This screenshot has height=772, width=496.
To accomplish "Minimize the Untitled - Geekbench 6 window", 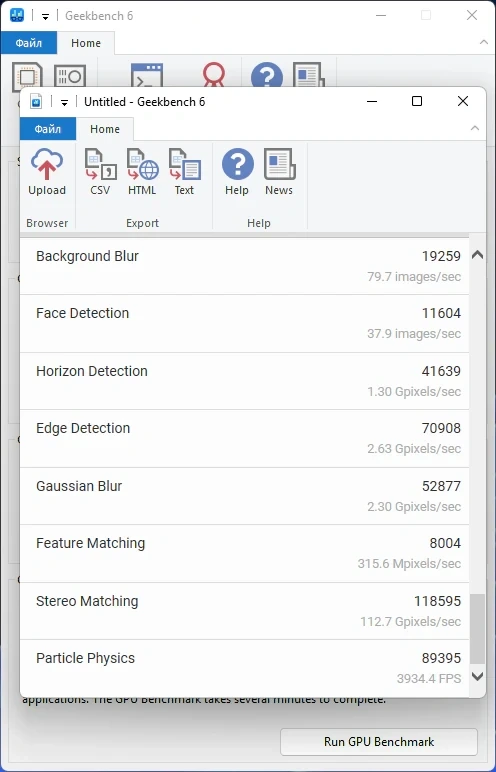I will tap(372, 101).
